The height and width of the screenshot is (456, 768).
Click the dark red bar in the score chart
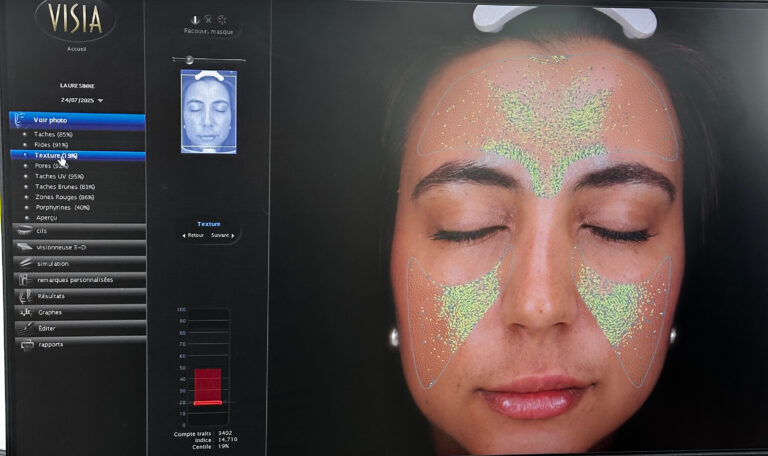(208, 385)
